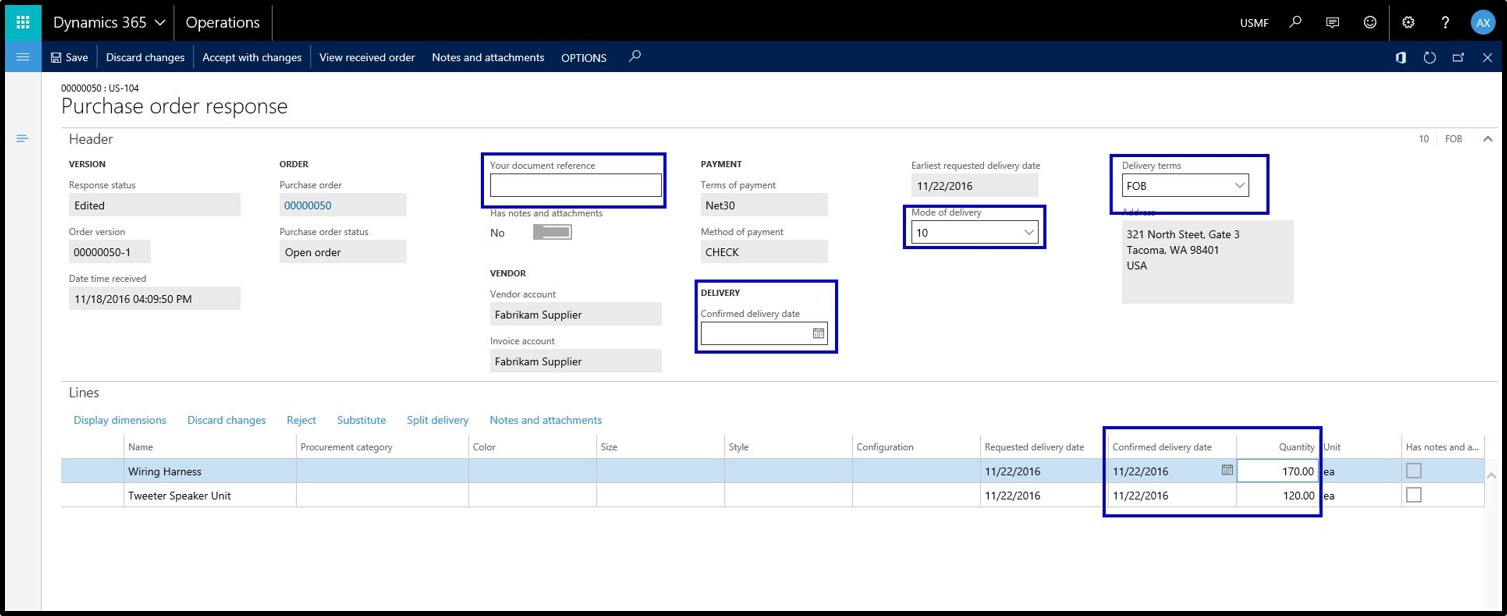This screenshot has width=1507, height=616.
Task: Check the notes checkbox for Wiring Harness
Action: [x=1415, y=471]
